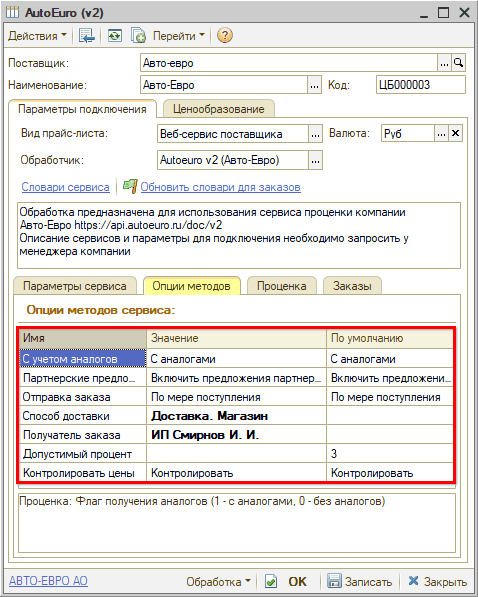
Task: Open the Действия dropdown menu
Action: click(x=37, y=36)
